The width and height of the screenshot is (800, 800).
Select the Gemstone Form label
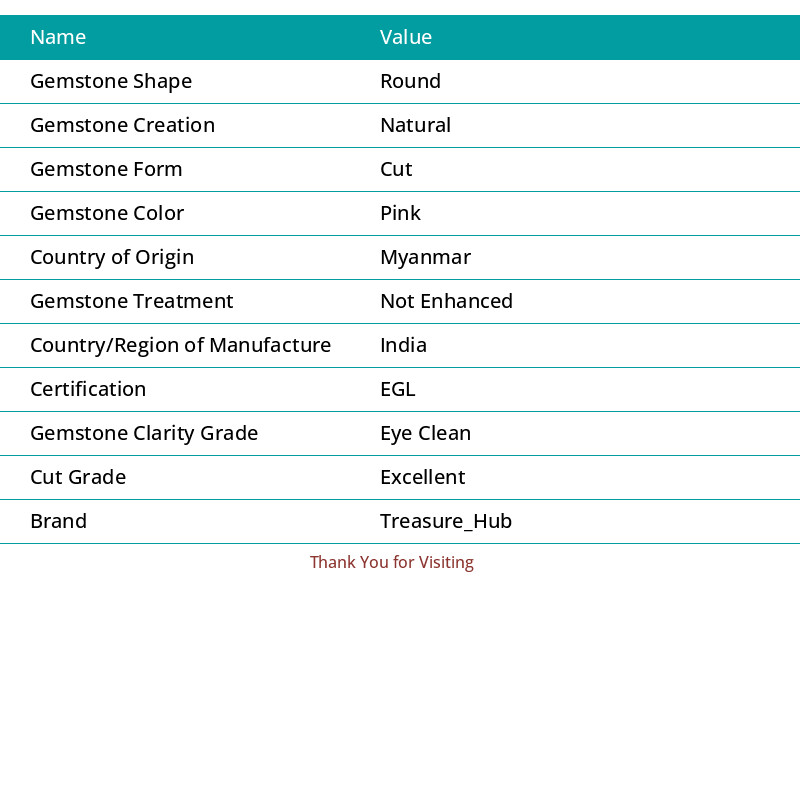pos(106,169)
